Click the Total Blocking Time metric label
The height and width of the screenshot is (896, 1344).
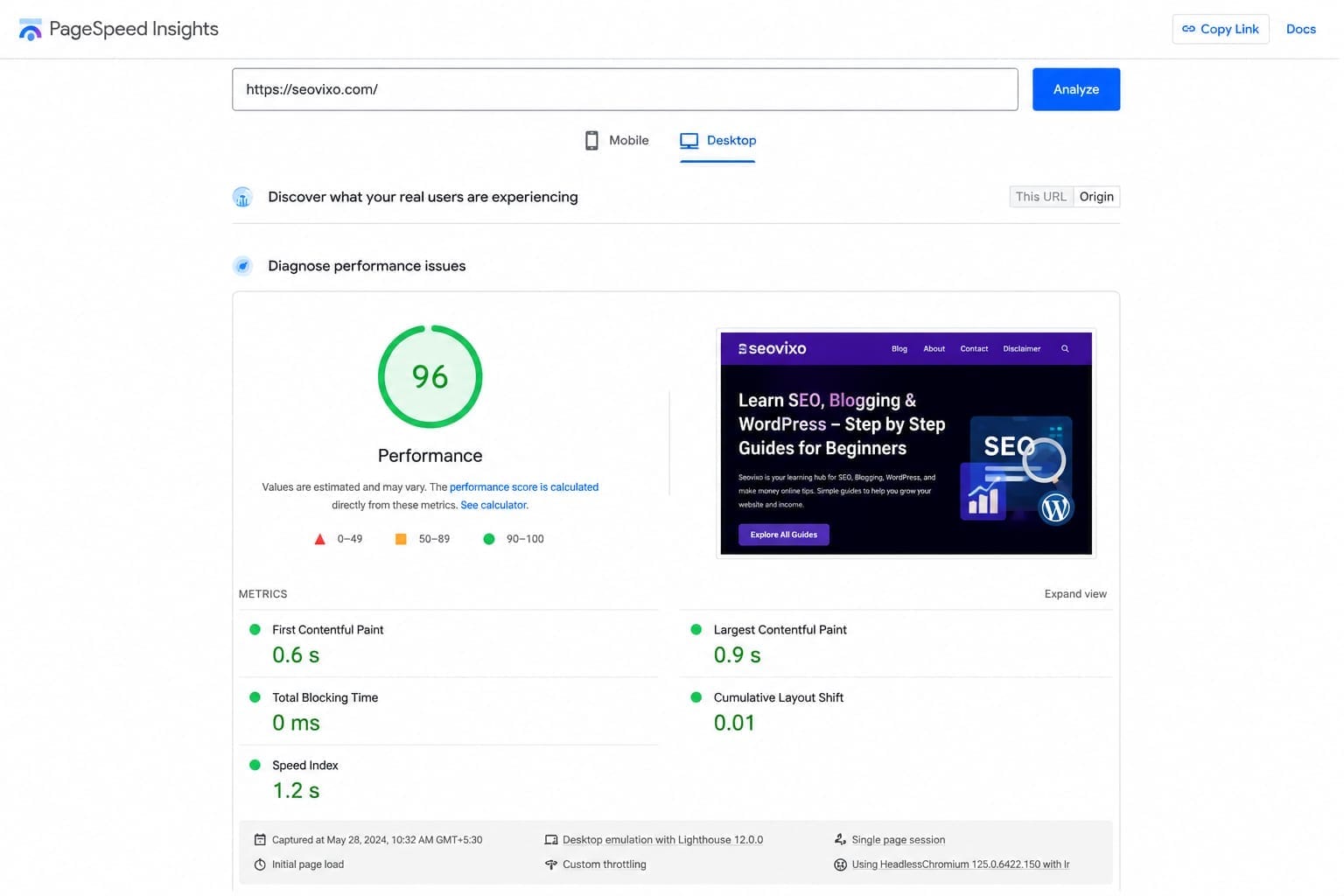tap(325, 697)
